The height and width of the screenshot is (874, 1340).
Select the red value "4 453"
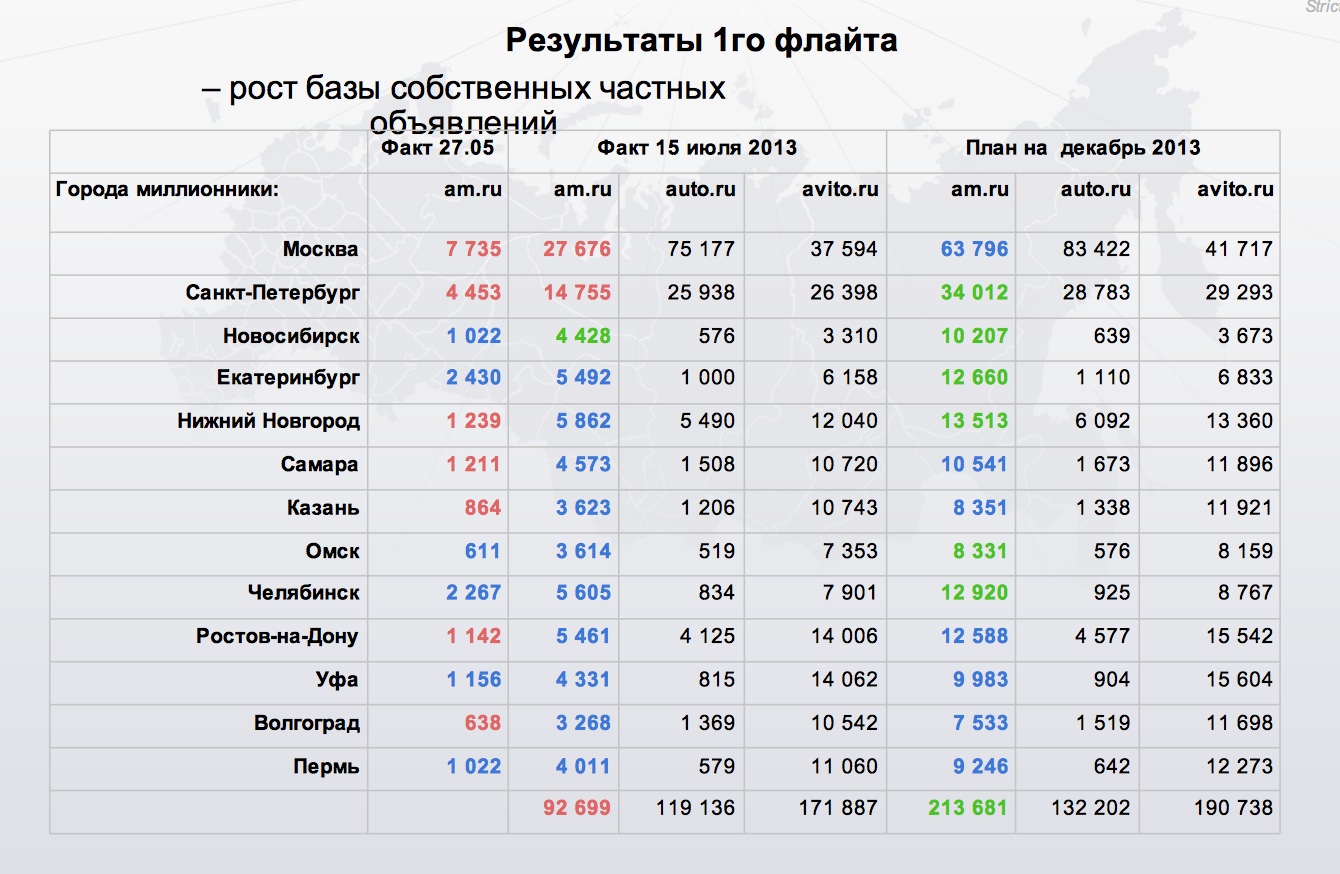pos(474,293)
